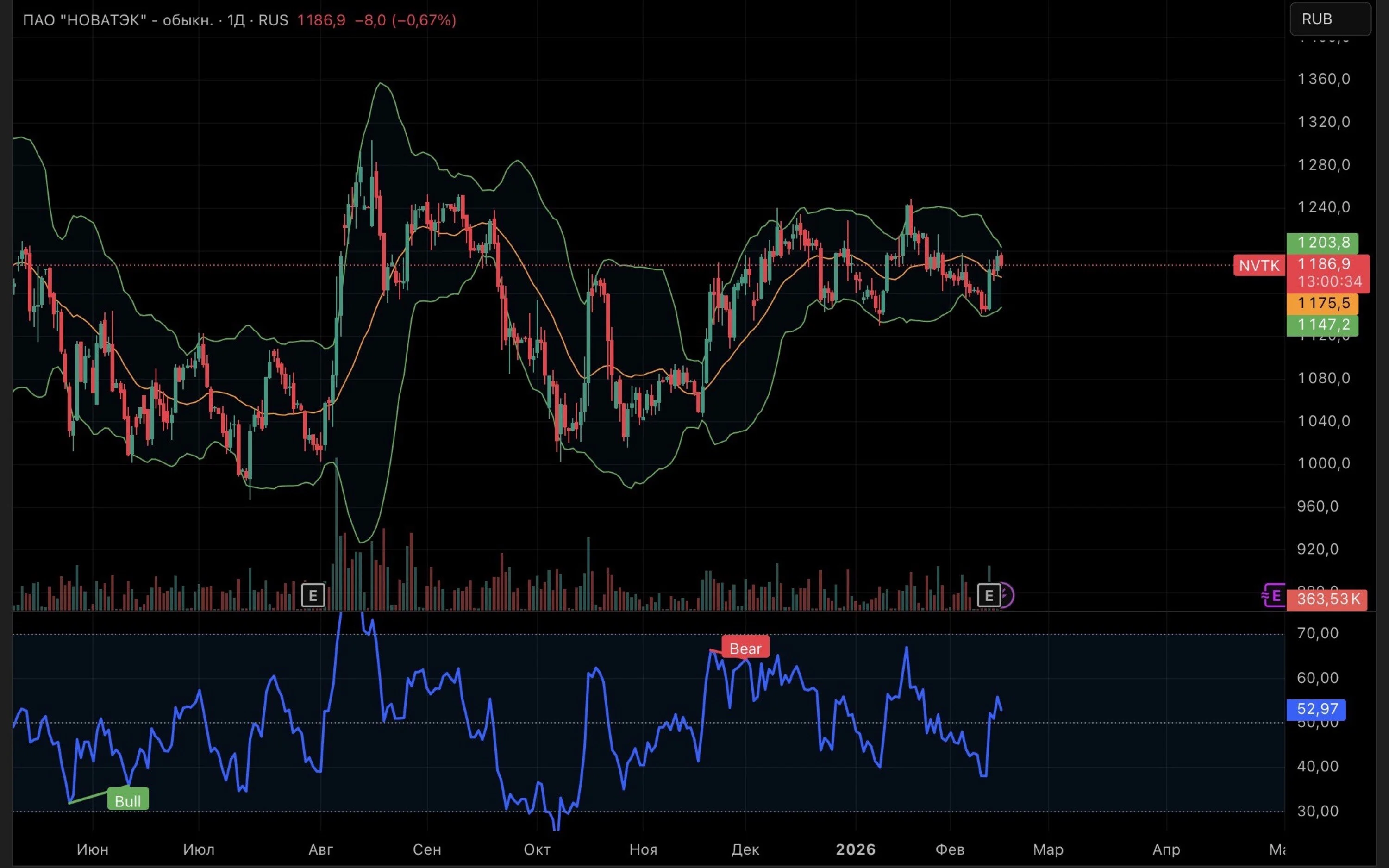Click the red 363,53 K volume label
The height and width of the screenshot is (868, 1389).
pos(1328,599)
